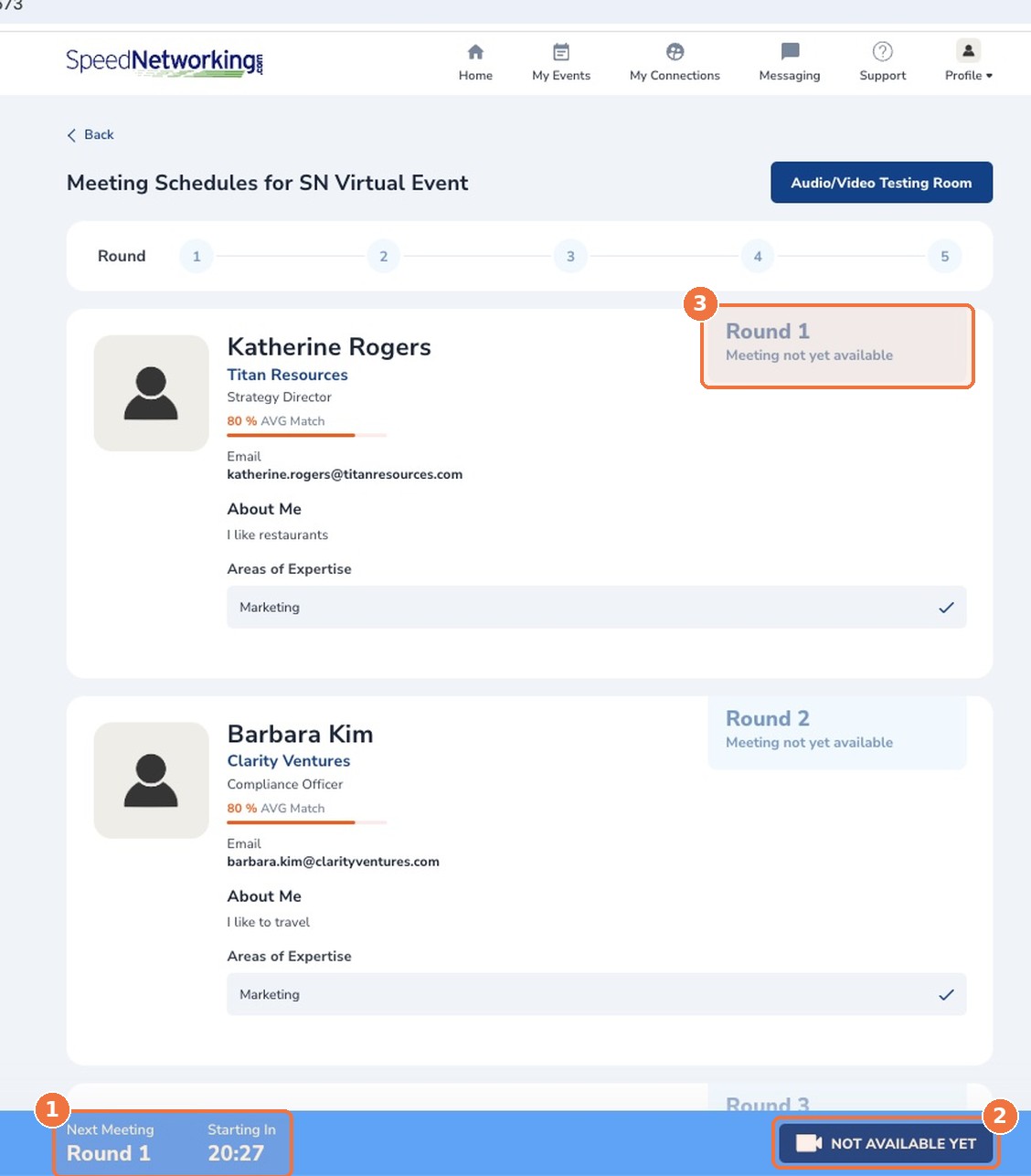Image resolution: width=1031 pixels, height=1176 pixels.
Task: Toggle the Marketing checkmark for Barbara Kim
Action: pos(946,994)
